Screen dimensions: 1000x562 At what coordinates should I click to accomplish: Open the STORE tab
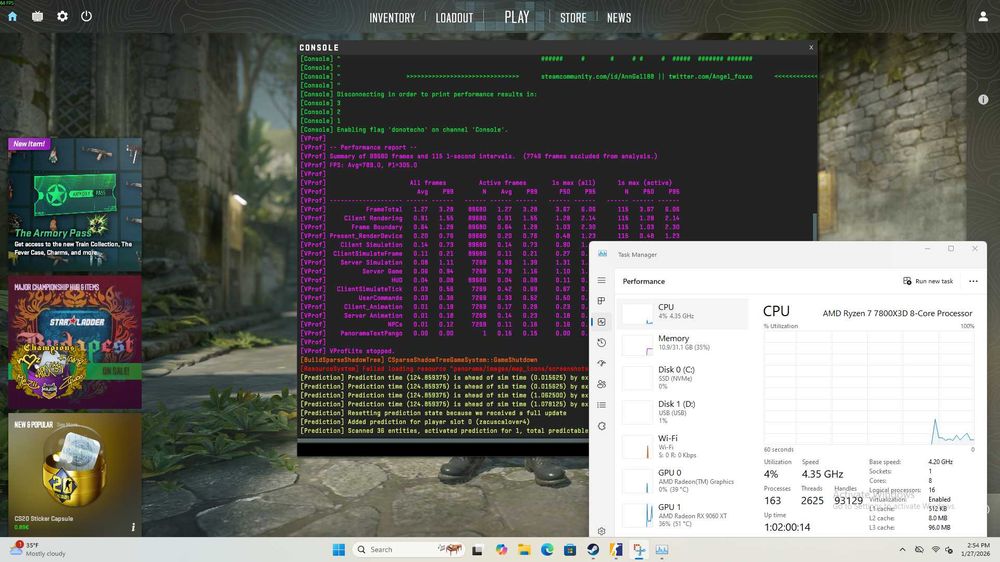pos(573,18)
